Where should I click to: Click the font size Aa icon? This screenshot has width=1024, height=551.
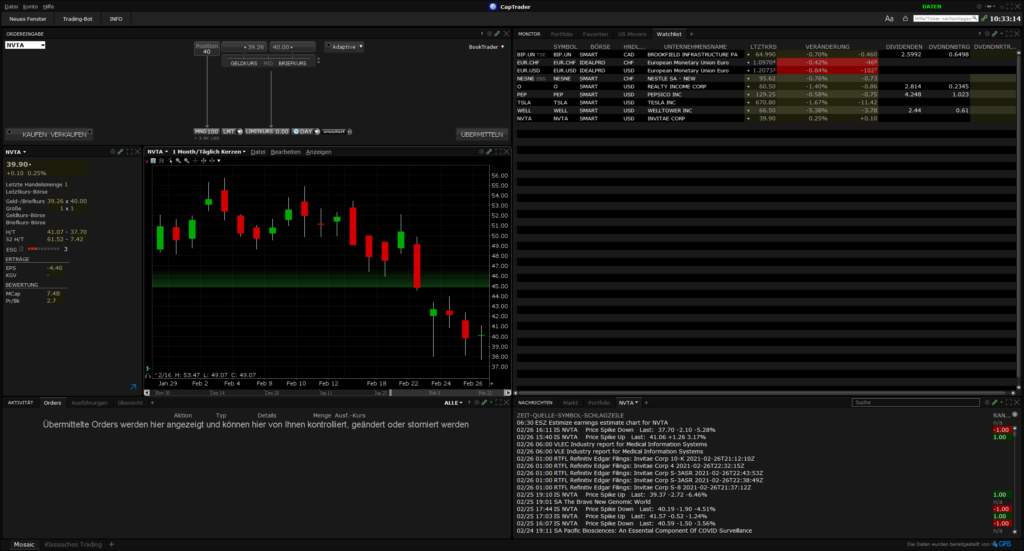tap(889, 18)
